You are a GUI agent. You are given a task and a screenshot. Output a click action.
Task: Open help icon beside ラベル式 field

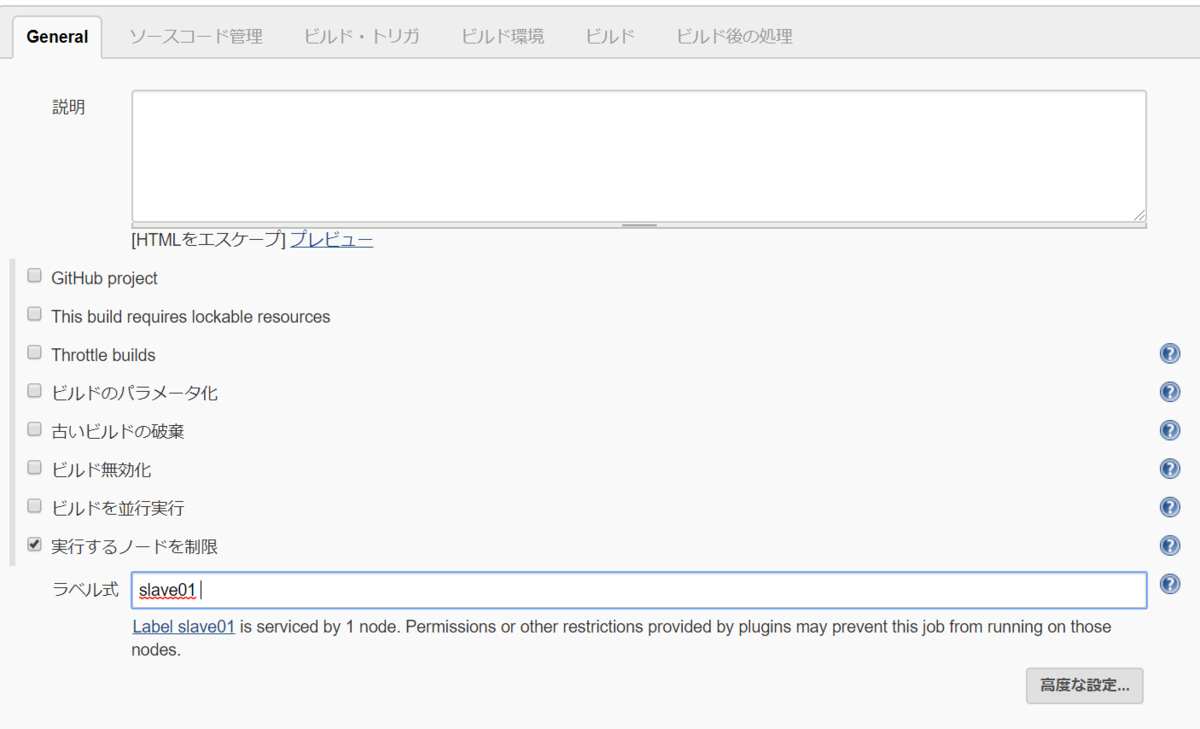coord(1169,584)
